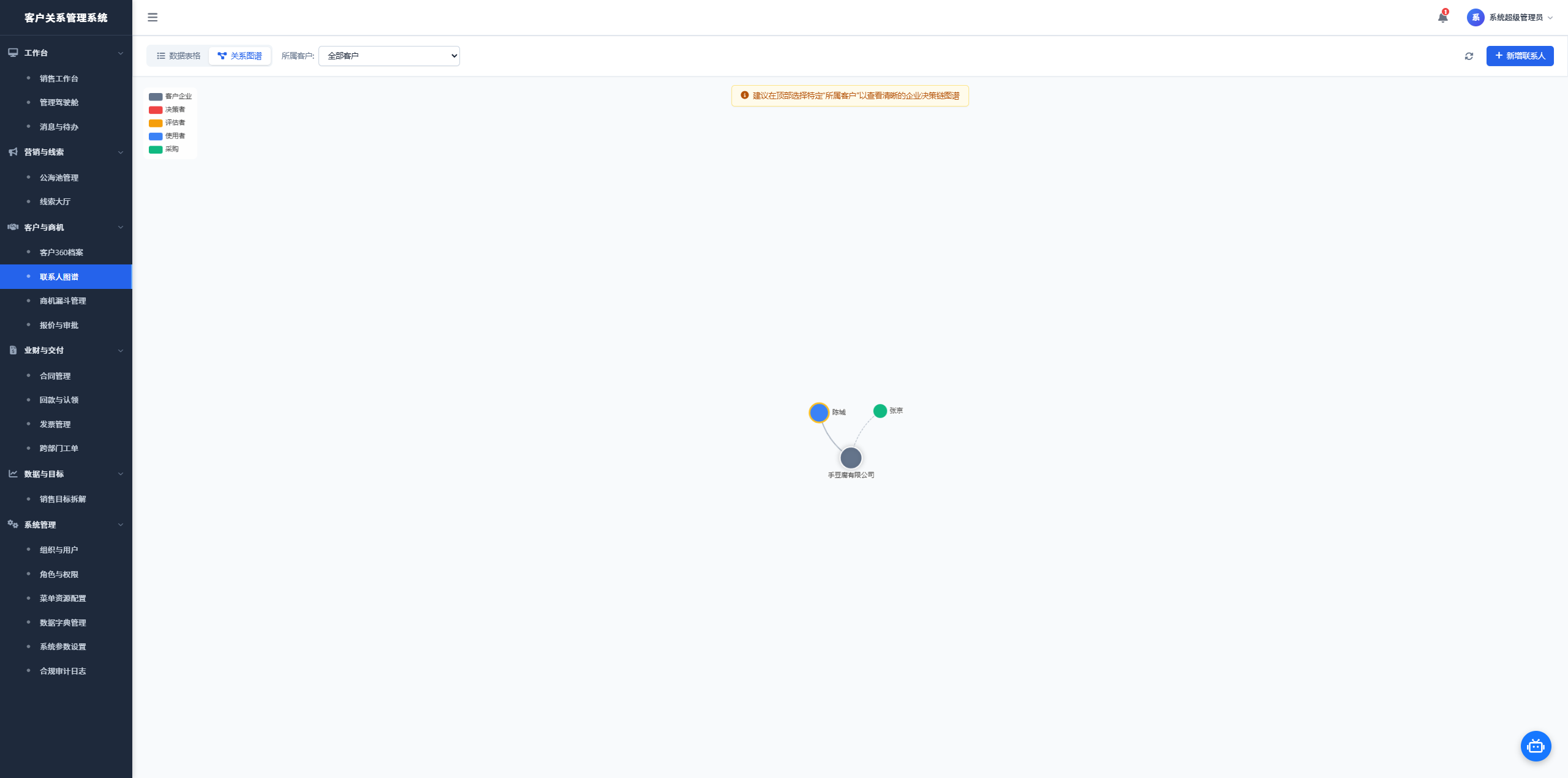Toggle the 决策者 legend filter
The height and width of the screenshot is (778, 1568).
pyautogui.click(x=167, y=110)
